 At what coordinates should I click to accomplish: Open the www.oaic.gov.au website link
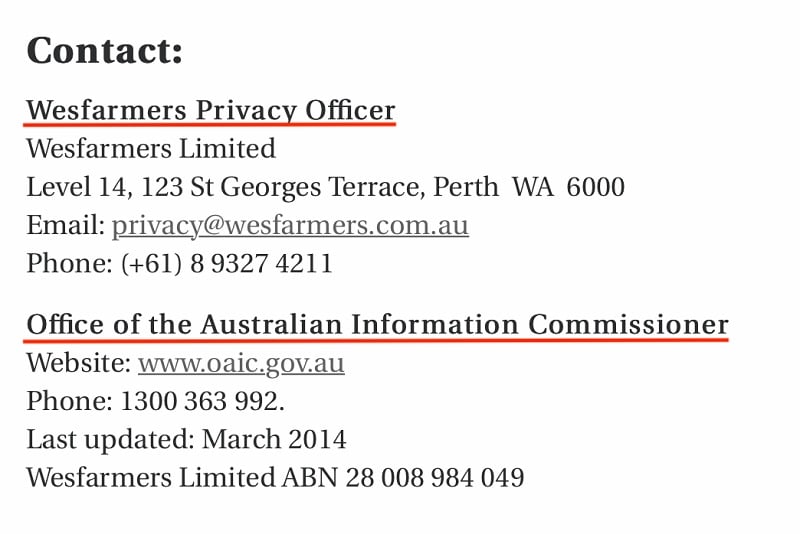pos(241,363)
